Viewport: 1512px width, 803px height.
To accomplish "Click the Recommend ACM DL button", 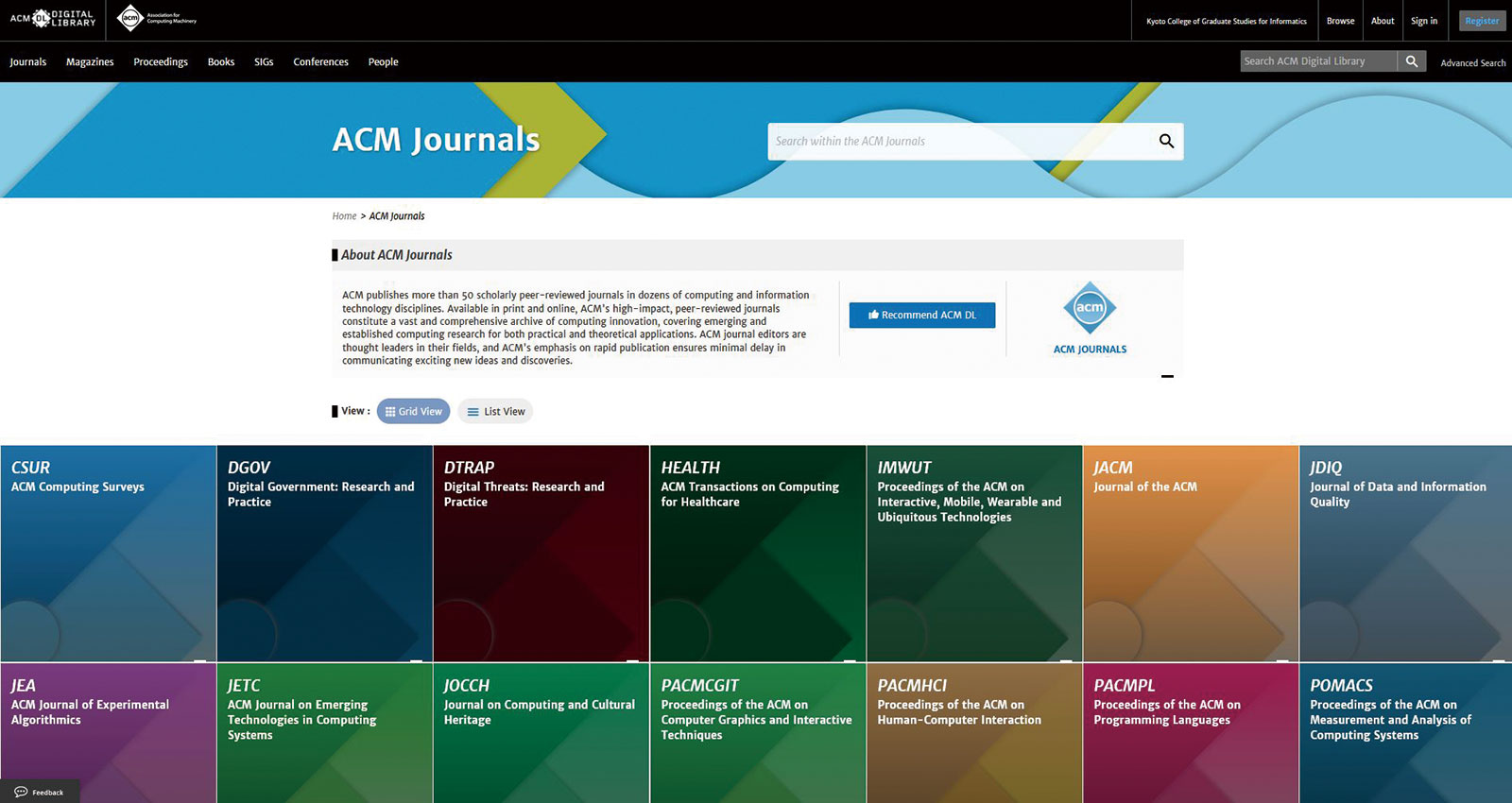I will [922, 316].
